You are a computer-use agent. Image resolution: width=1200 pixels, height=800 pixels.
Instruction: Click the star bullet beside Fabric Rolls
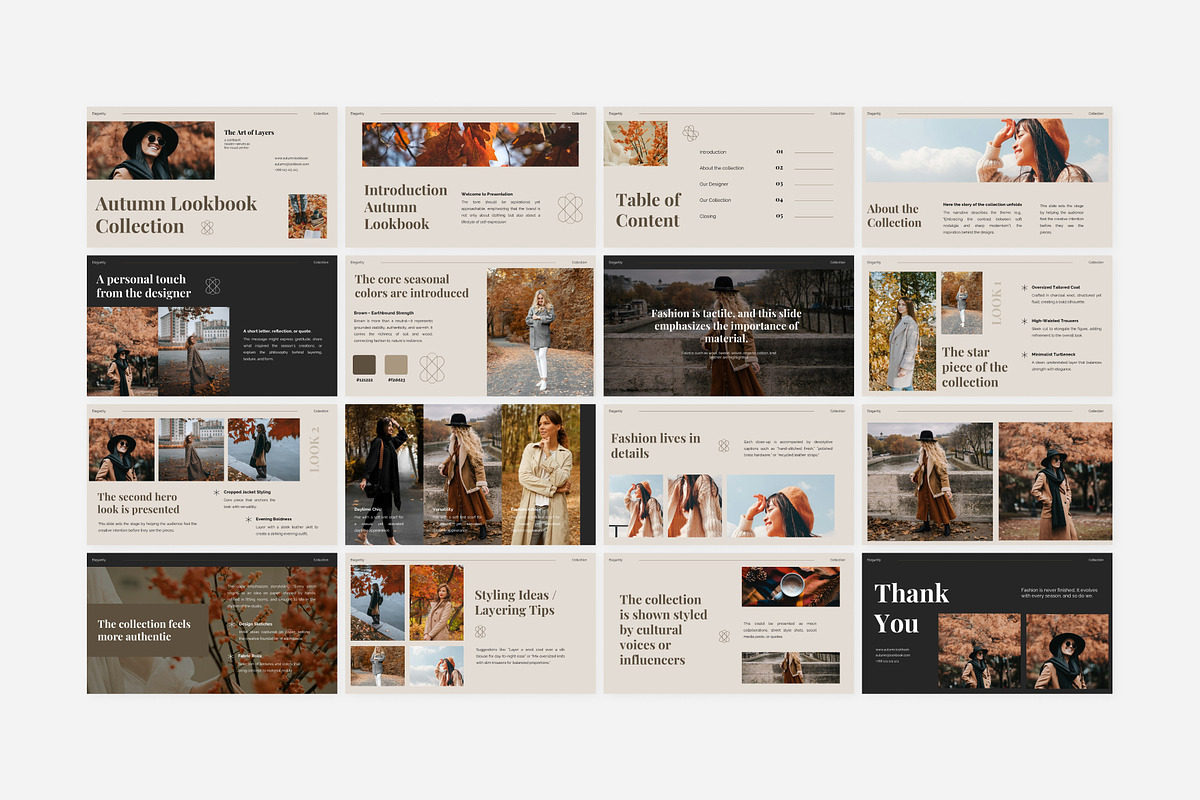[232, 656]
